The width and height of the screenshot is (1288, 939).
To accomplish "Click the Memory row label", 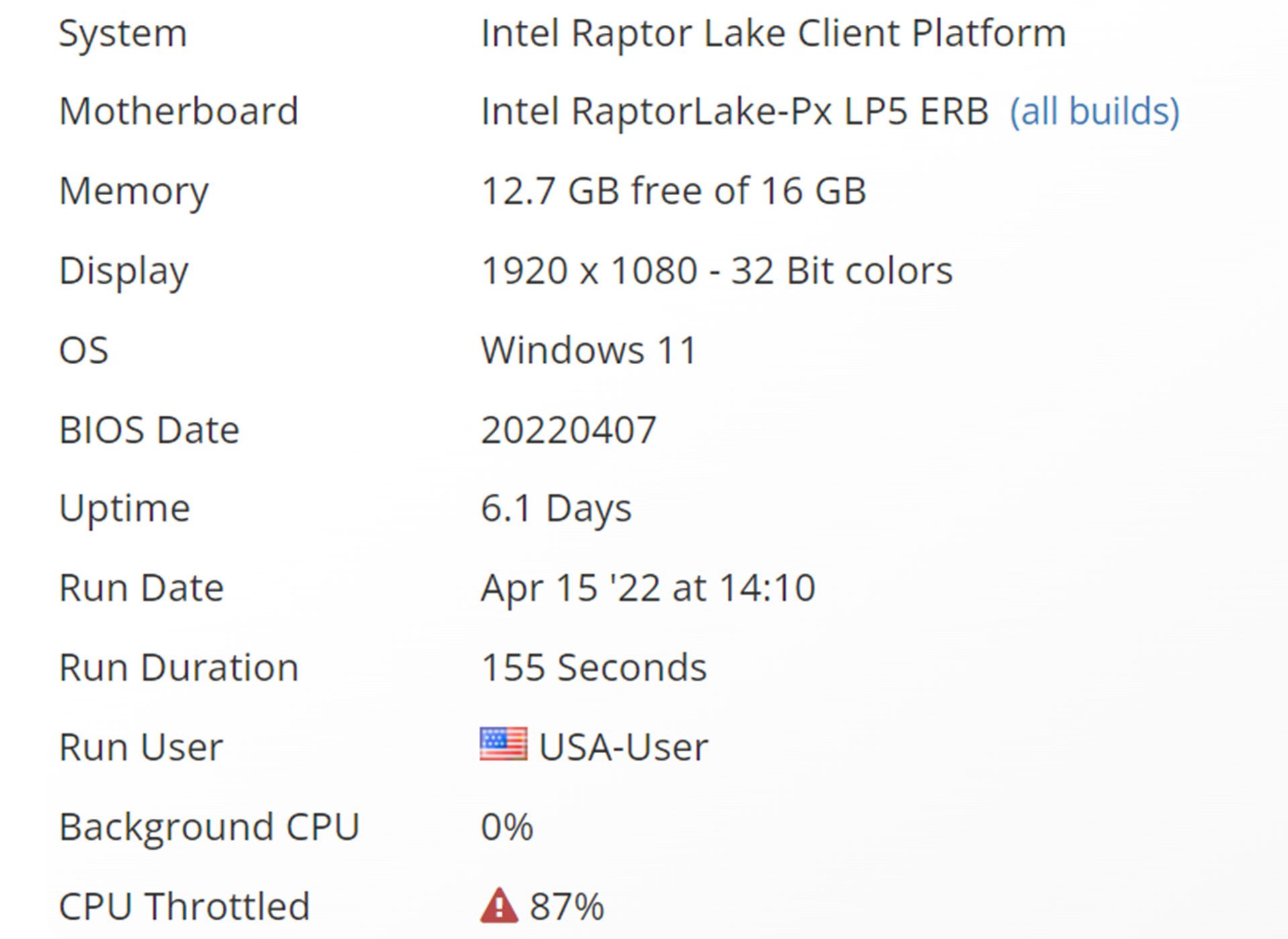I will coord(133,192).
